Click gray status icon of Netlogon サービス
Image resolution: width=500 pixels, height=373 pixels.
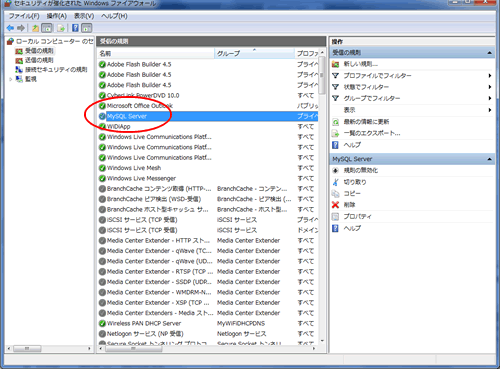102,334
